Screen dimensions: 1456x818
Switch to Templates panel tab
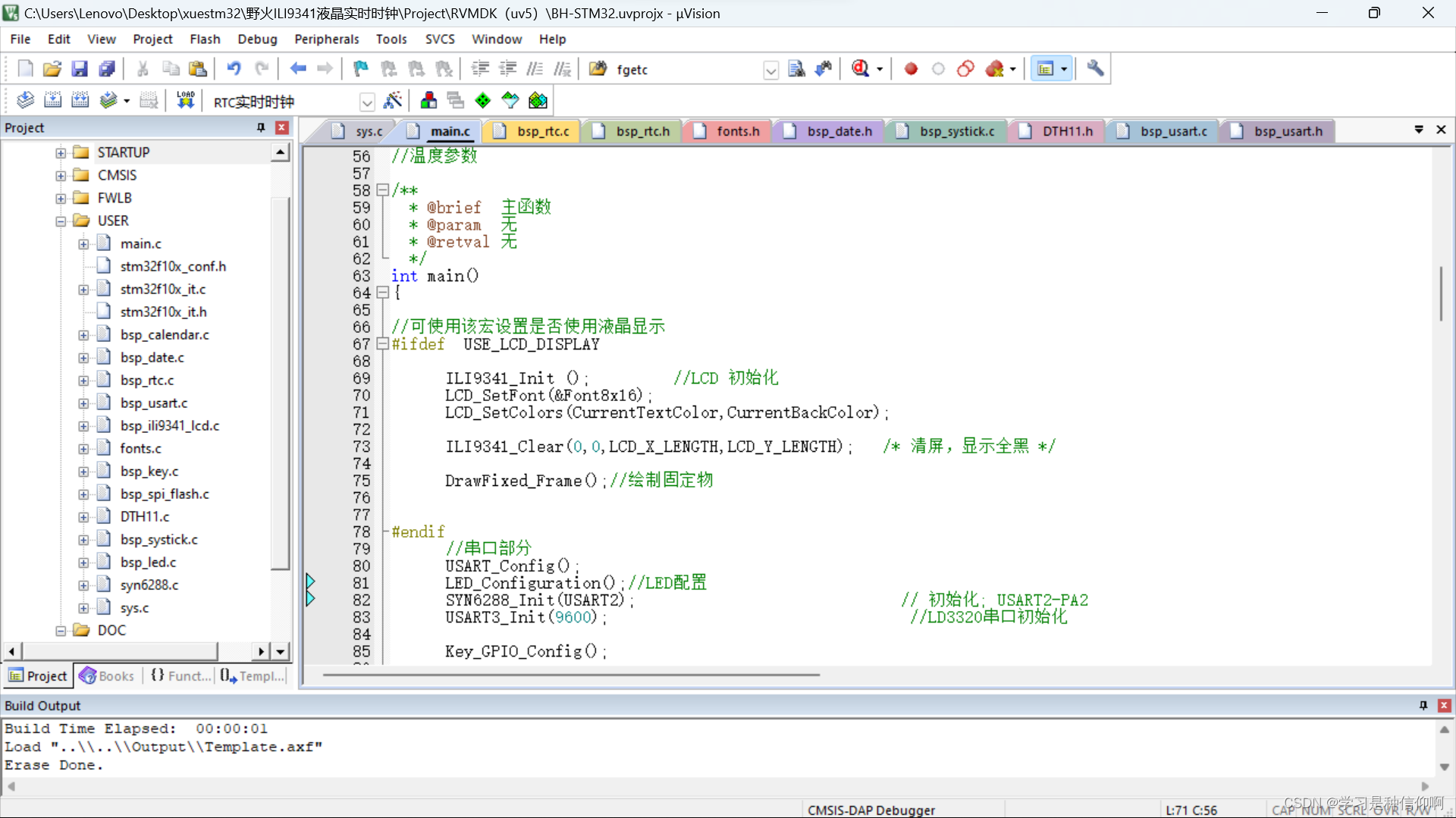253,675
